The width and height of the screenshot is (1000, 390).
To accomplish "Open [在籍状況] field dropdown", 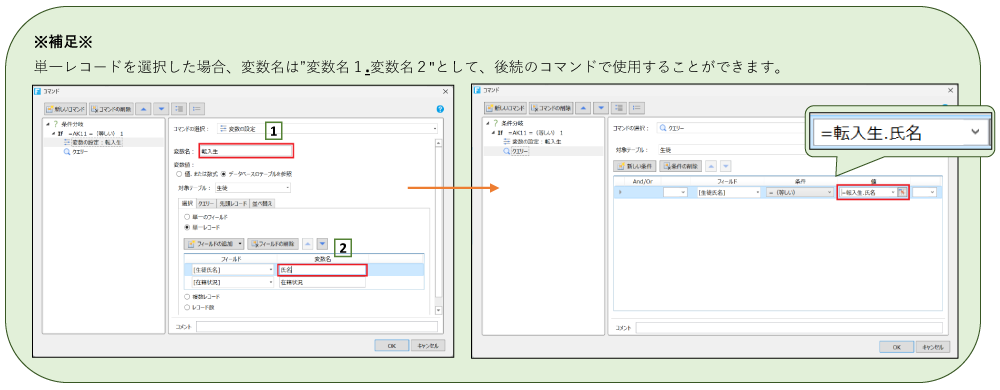I will [x=233, y=282].
